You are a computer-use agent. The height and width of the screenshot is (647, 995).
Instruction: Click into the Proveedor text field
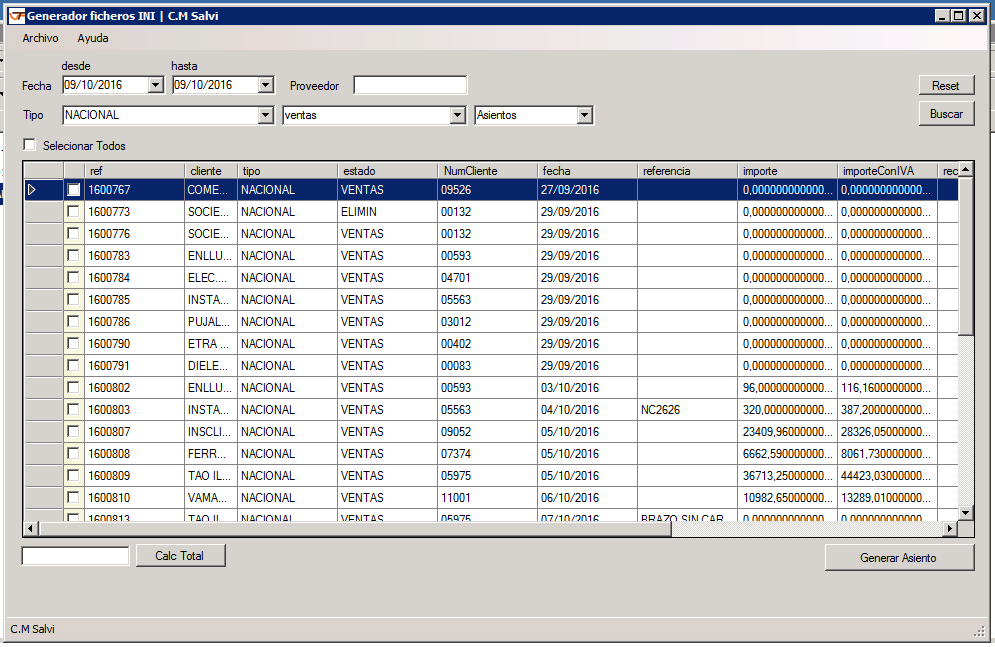coord(410,86)
